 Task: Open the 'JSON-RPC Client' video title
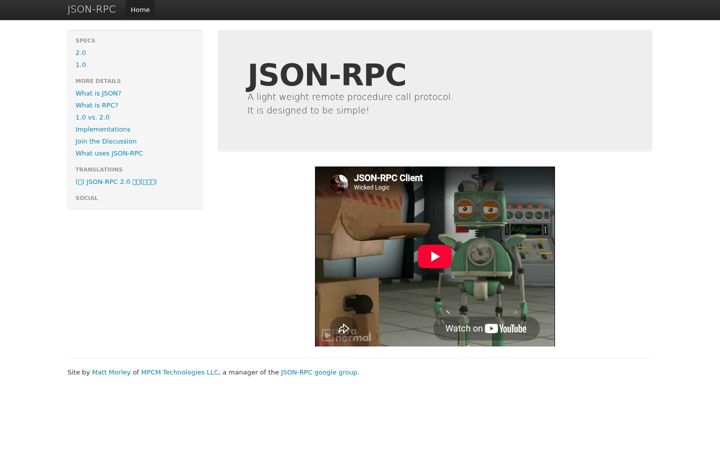pyautogui.click(x=388, y=178)
